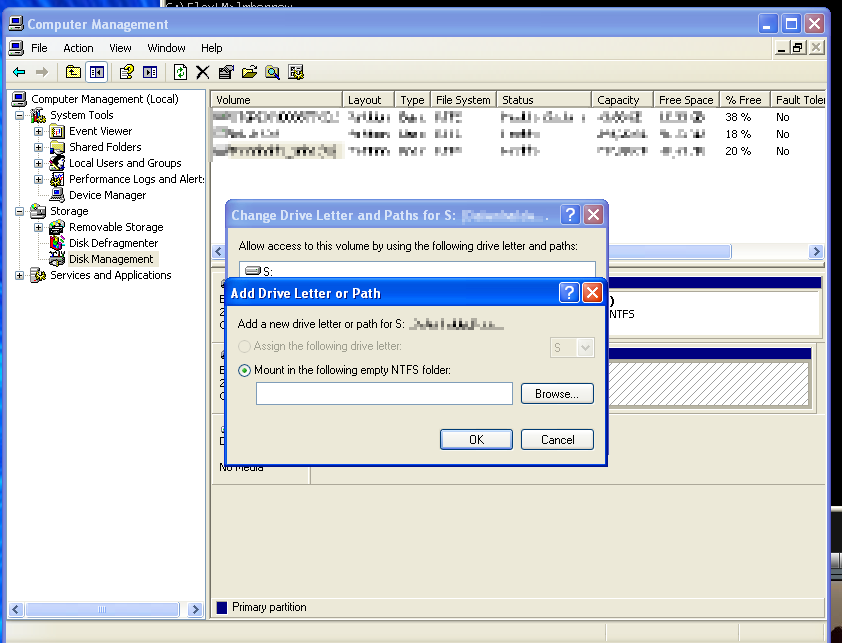
Task: Select Computer Management (Local) root node
Action: (105, 99)
